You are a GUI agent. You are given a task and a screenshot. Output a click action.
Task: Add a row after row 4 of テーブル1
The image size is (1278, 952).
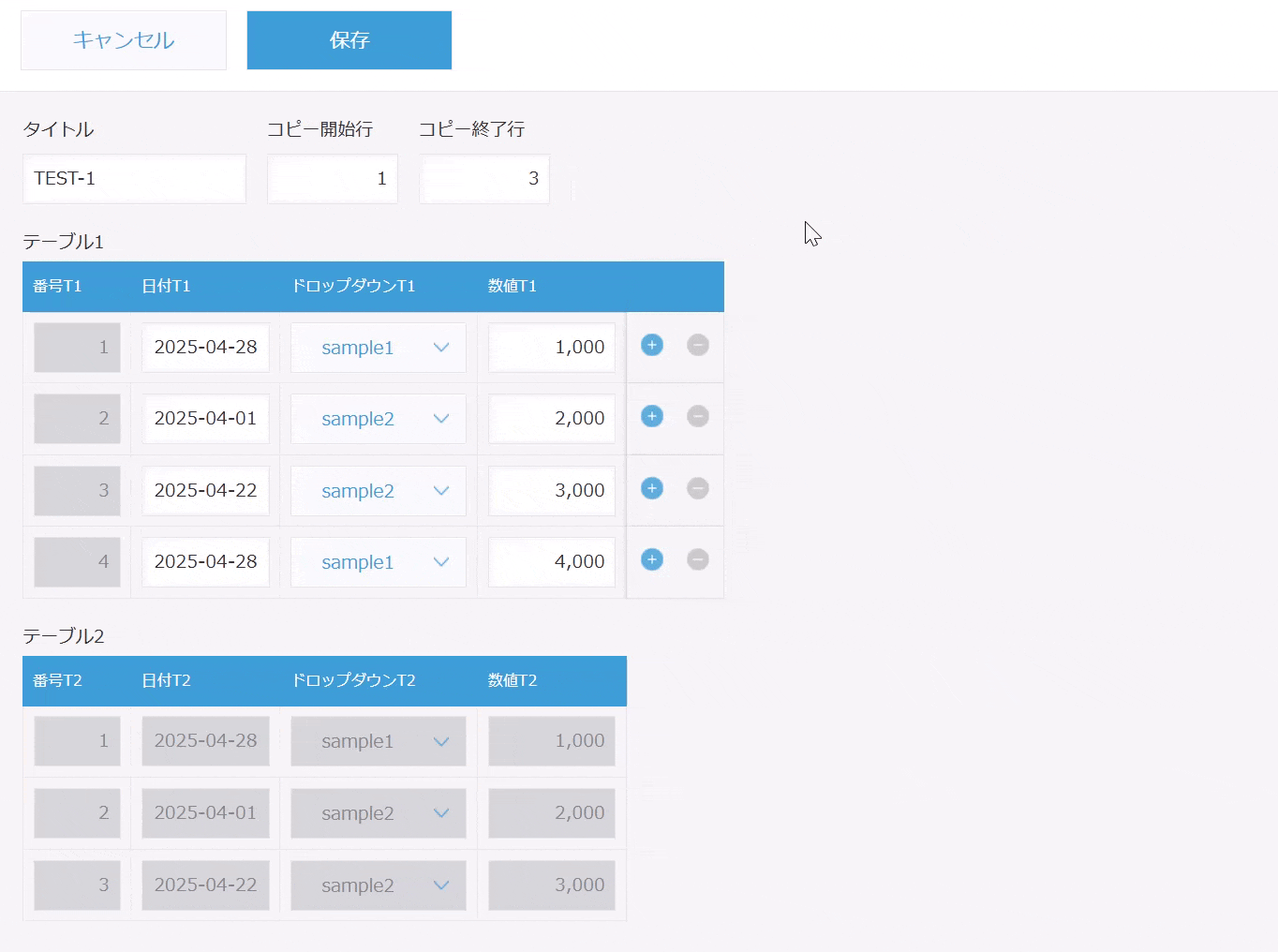[x=652, y=560]
